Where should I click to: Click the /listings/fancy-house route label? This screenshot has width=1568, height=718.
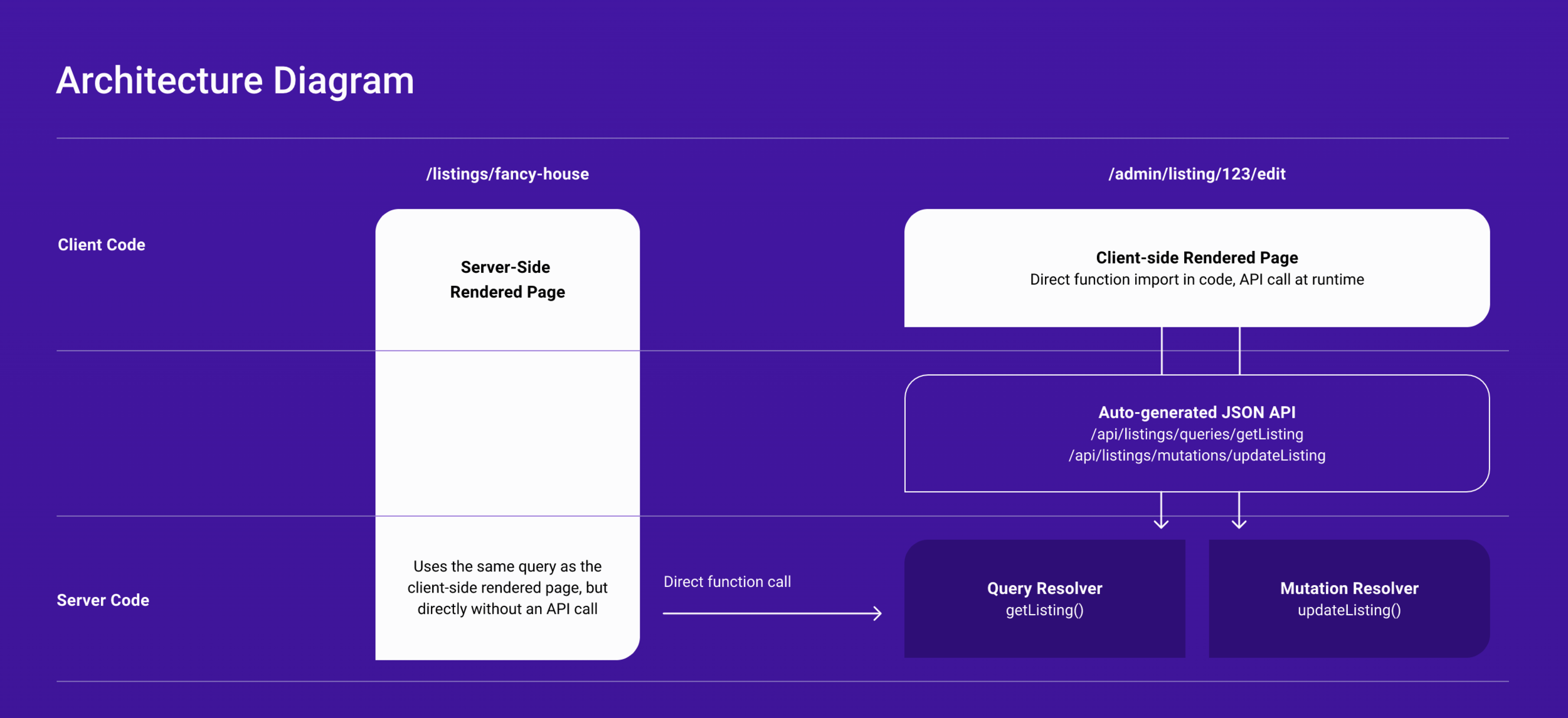pyautogui.click(x=507, y=174)
